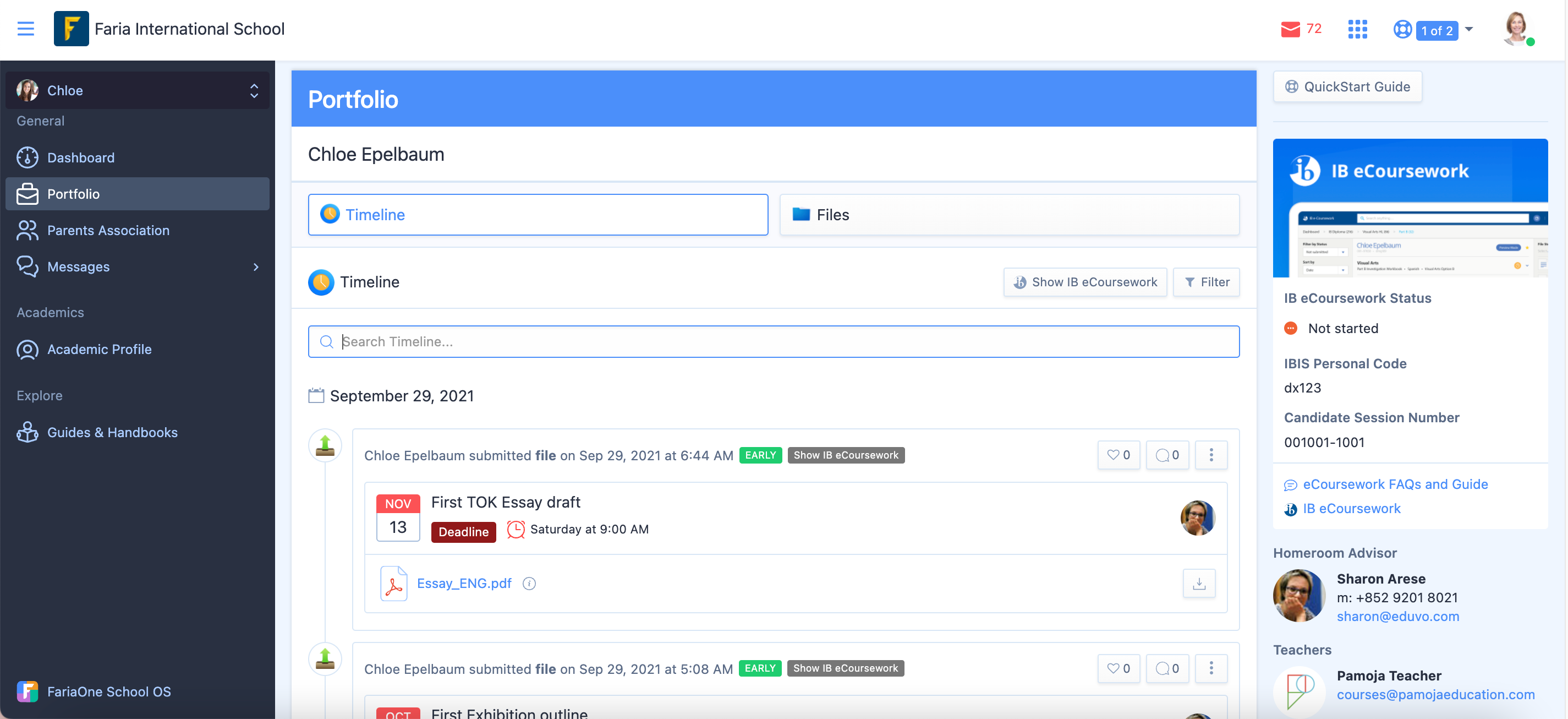Click the Show IB eCoursework button
This screenshot has height=719, width=1568.
(x=1085, y=282)
